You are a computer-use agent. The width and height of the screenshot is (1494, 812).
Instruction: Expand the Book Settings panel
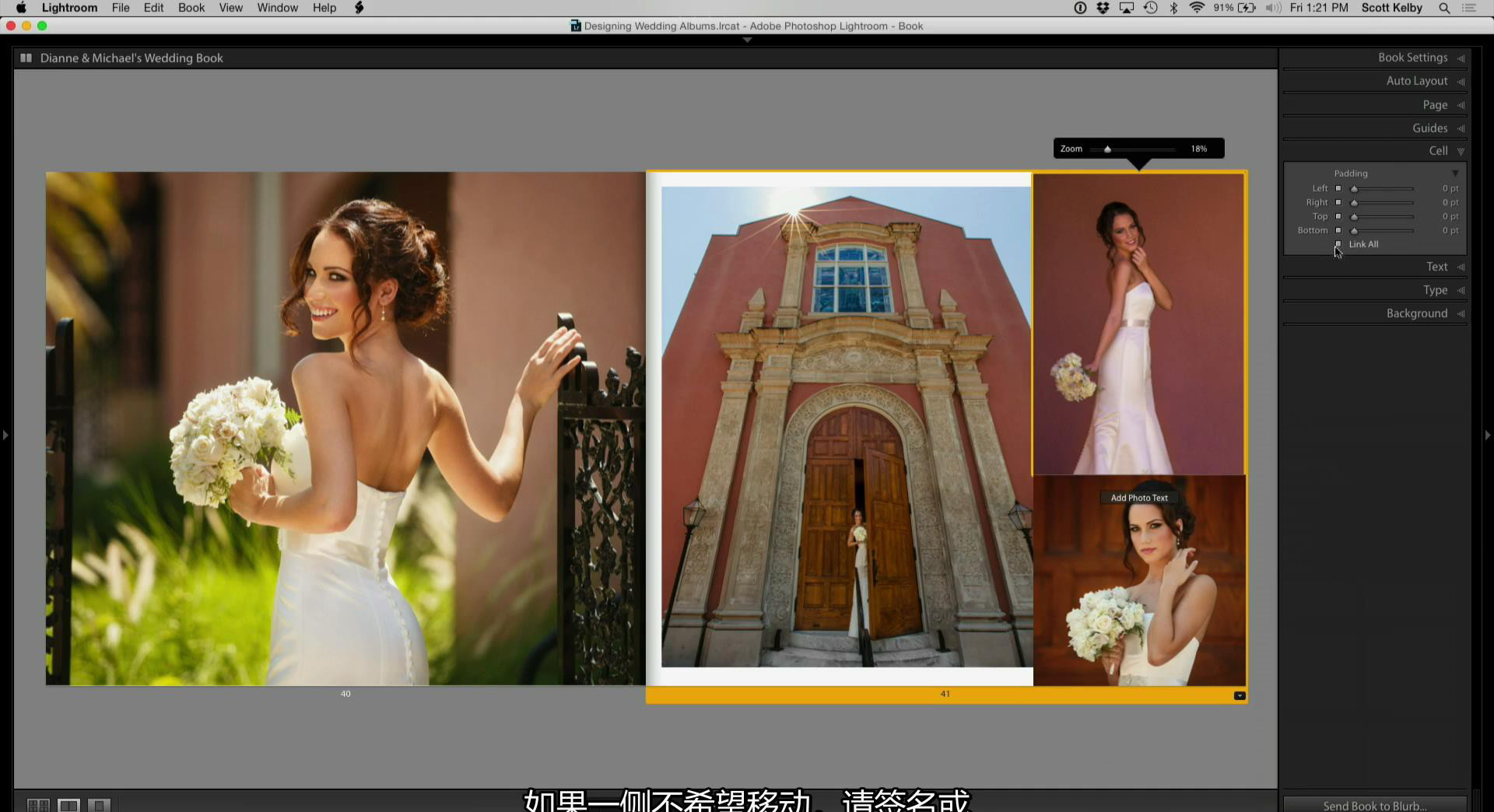click(x=1412, y=58)
